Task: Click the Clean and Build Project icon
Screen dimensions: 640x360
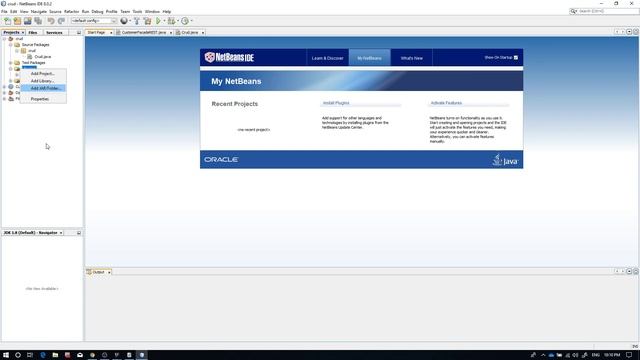Action: click(147, 21)
